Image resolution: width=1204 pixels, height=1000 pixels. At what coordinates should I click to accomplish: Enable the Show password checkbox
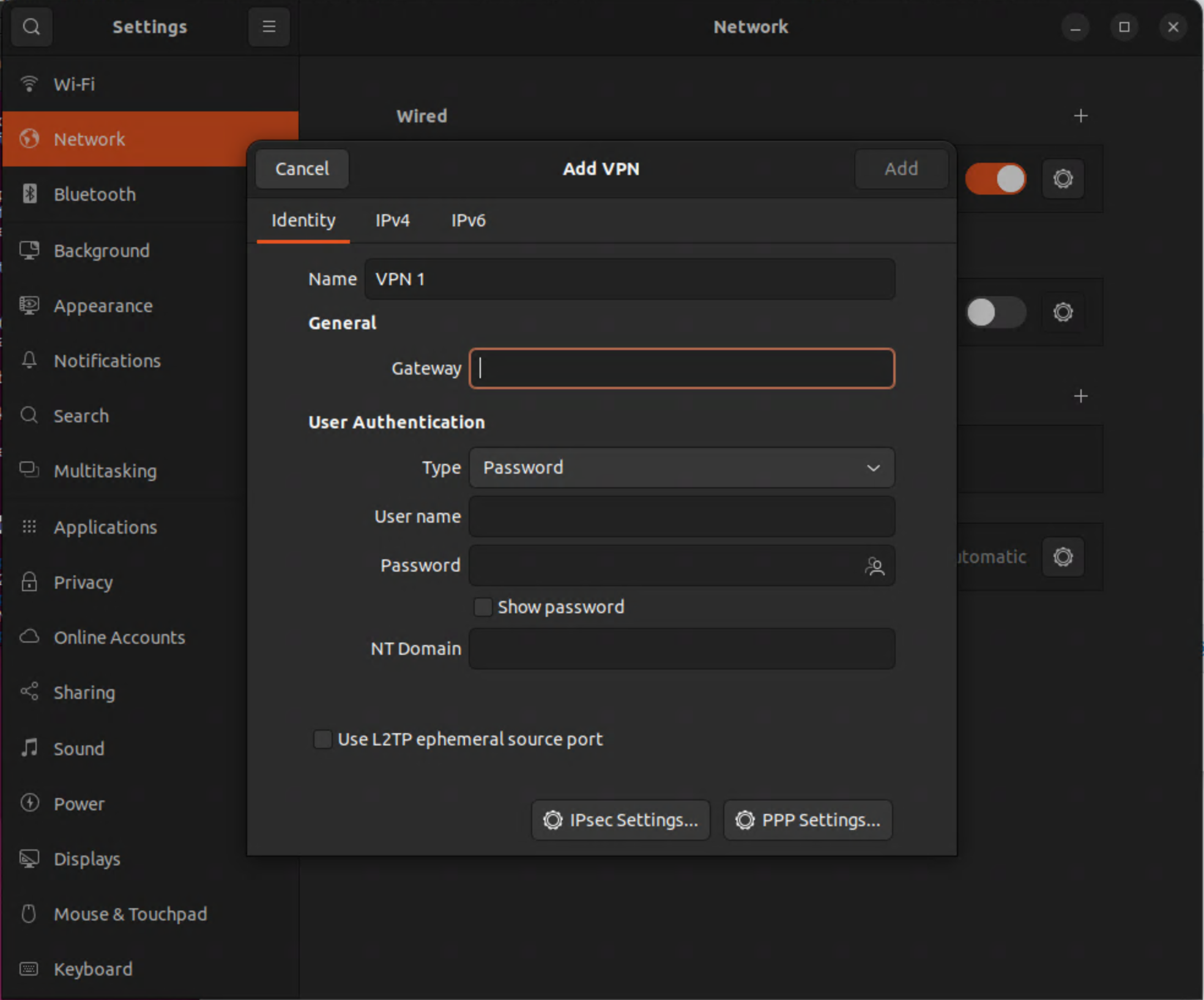pyautogui.click(x=483, y=607)
